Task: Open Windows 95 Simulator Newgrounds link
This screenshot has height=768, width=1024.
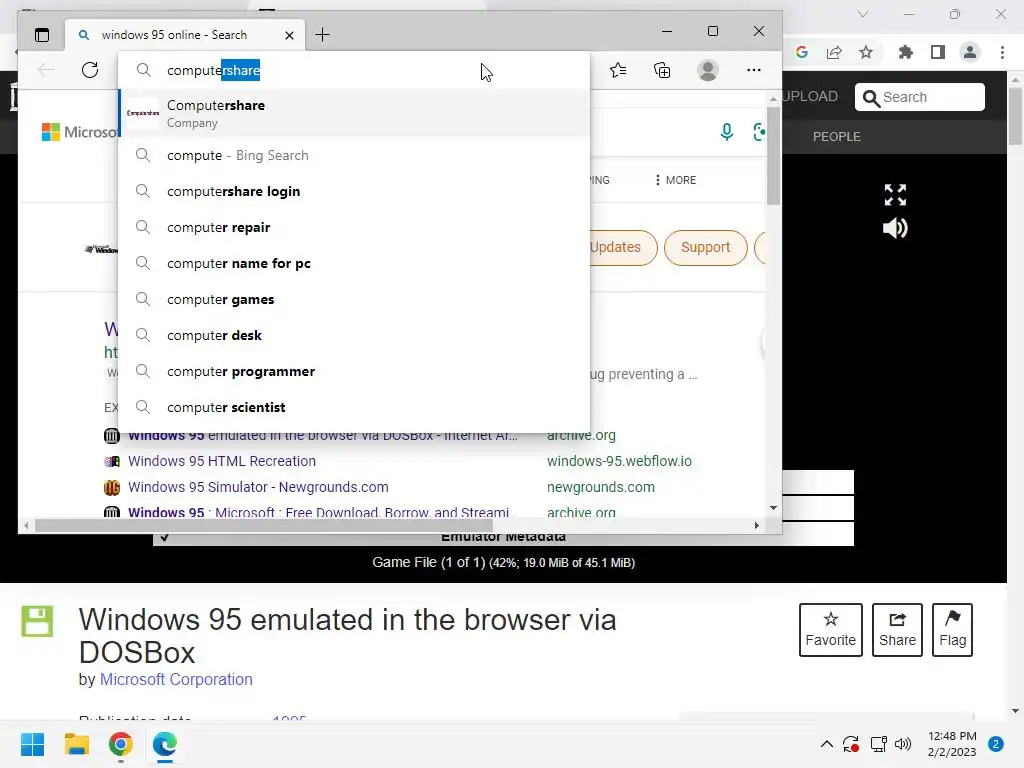Action: tap(258, 487)
